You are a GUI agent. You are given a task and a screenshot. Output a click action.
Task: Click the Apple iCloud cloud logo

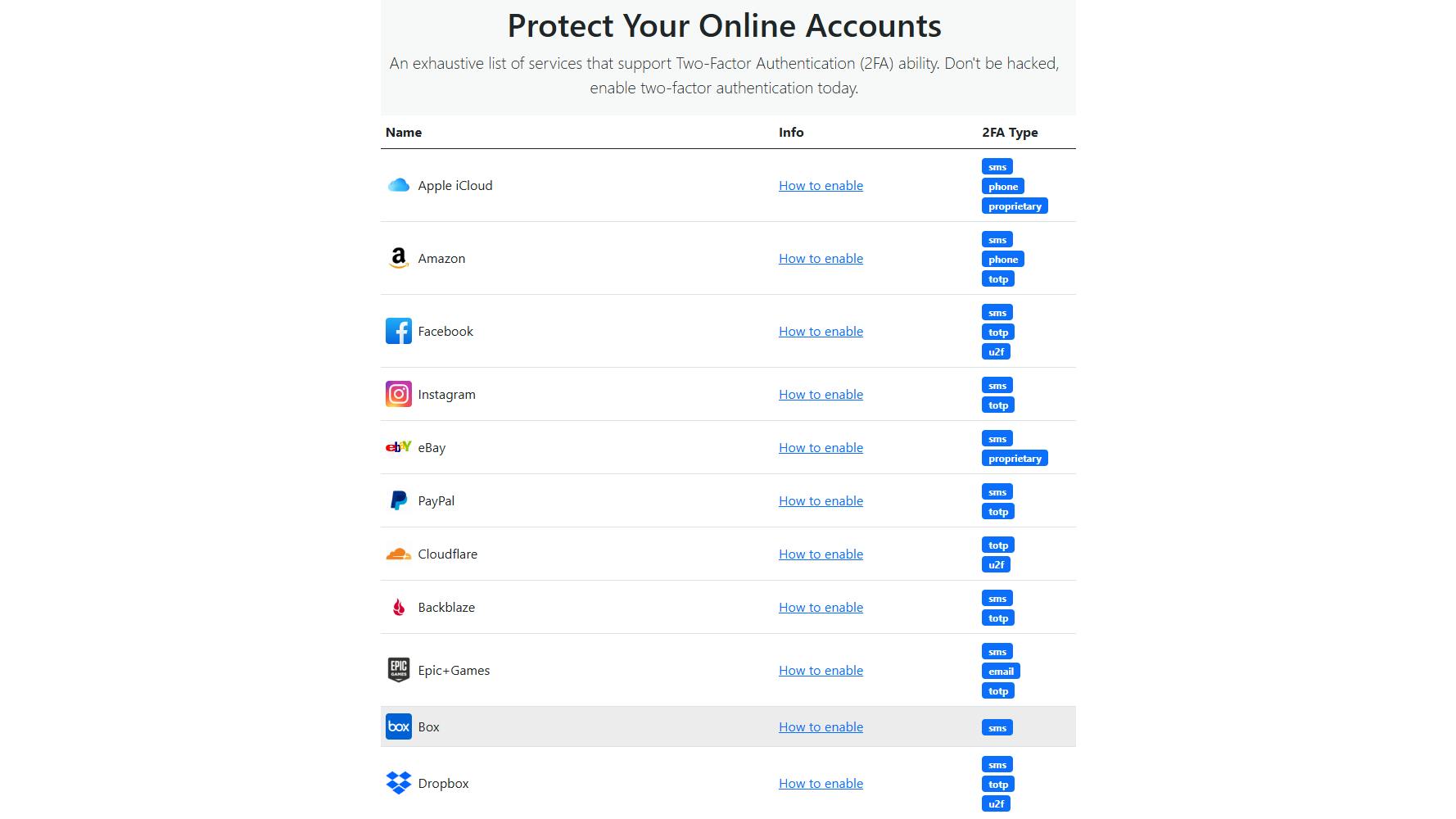[398, 185]
